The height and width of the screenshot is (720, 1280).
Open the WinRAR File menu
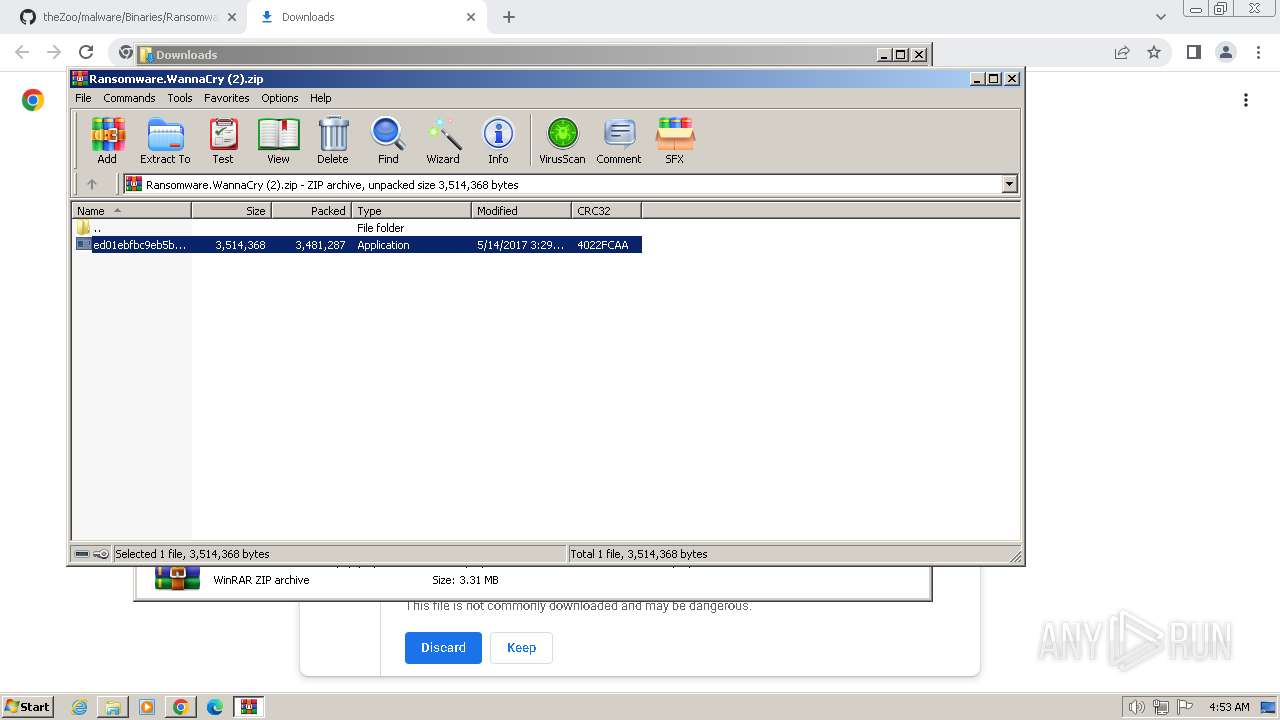tap(83, 98)
